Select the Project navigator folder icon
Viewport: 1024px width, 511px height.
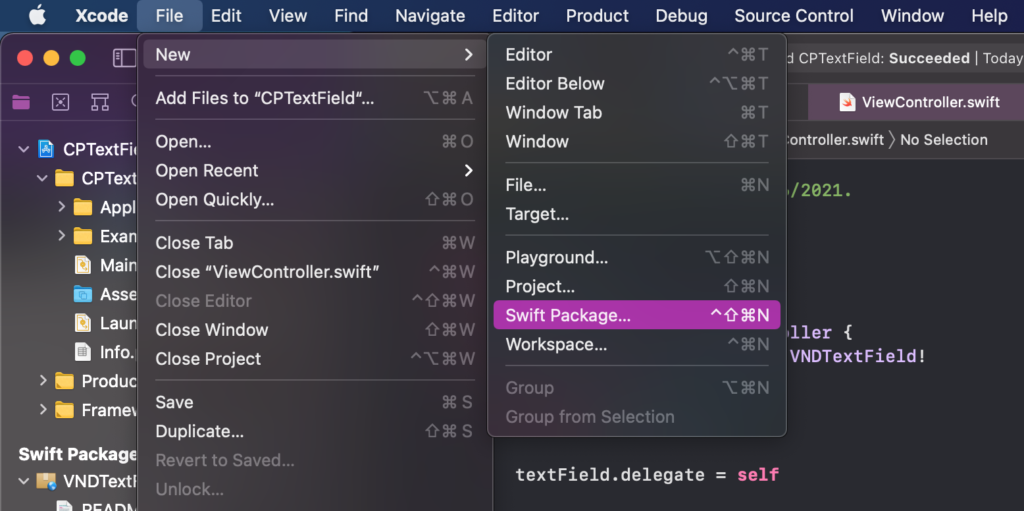(22, 102)
